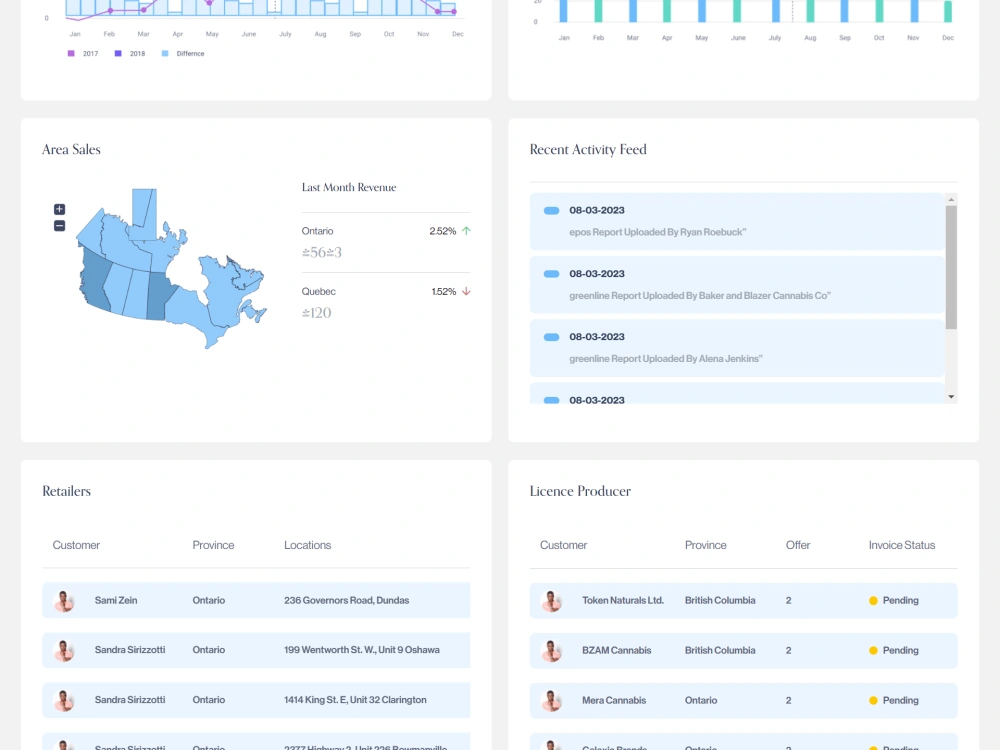Viewport: 1000px width, 750px height.
Task: Zoom out on the Area Sales map
Action: [x=59, y=226]
